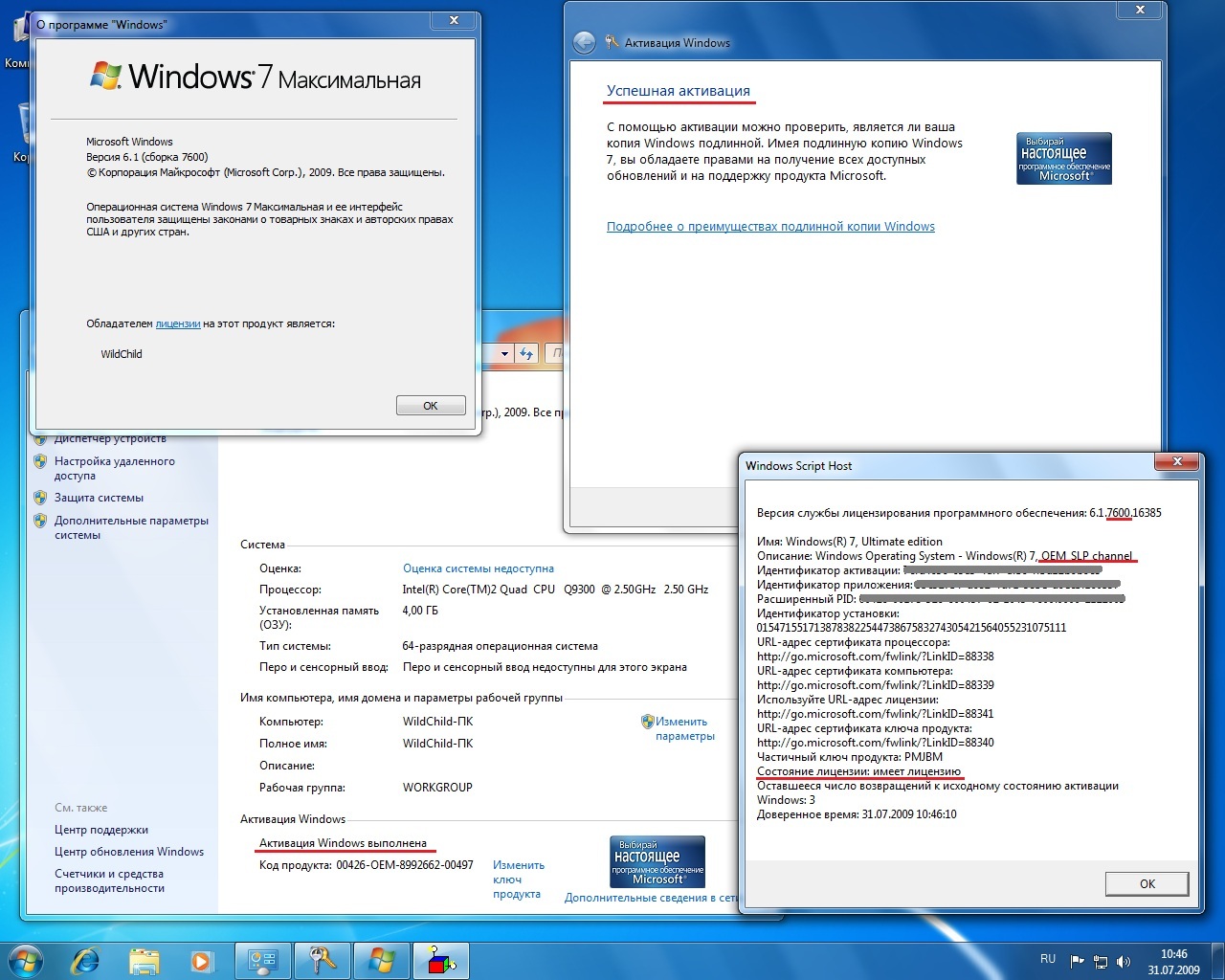Image resolution: width=1225 pixels, height=980 pixels.
Task: Open Windows Explorer folder taskbar icon
Action: coord(144,960)
